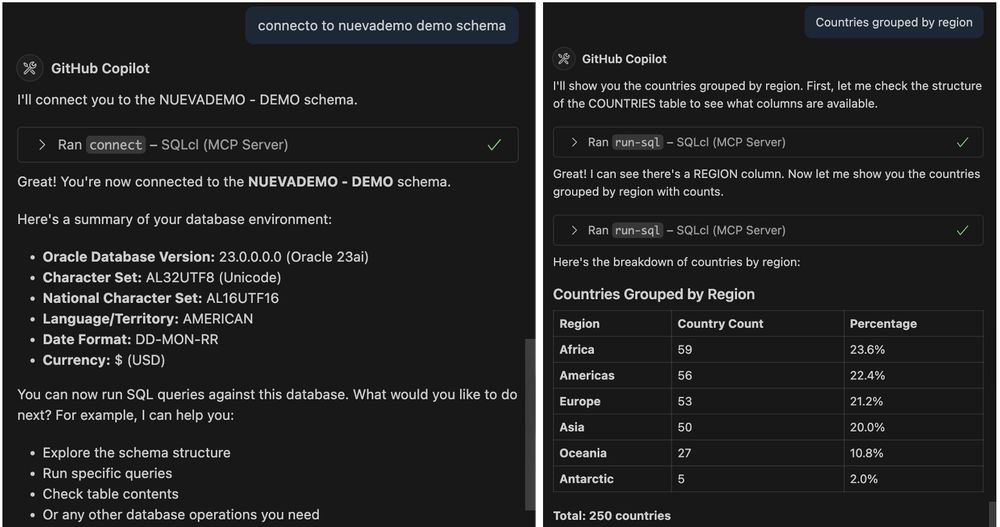Click the left chat panel scrollbar
Screen dimensions: 1000x527
[x=529, y=424]
